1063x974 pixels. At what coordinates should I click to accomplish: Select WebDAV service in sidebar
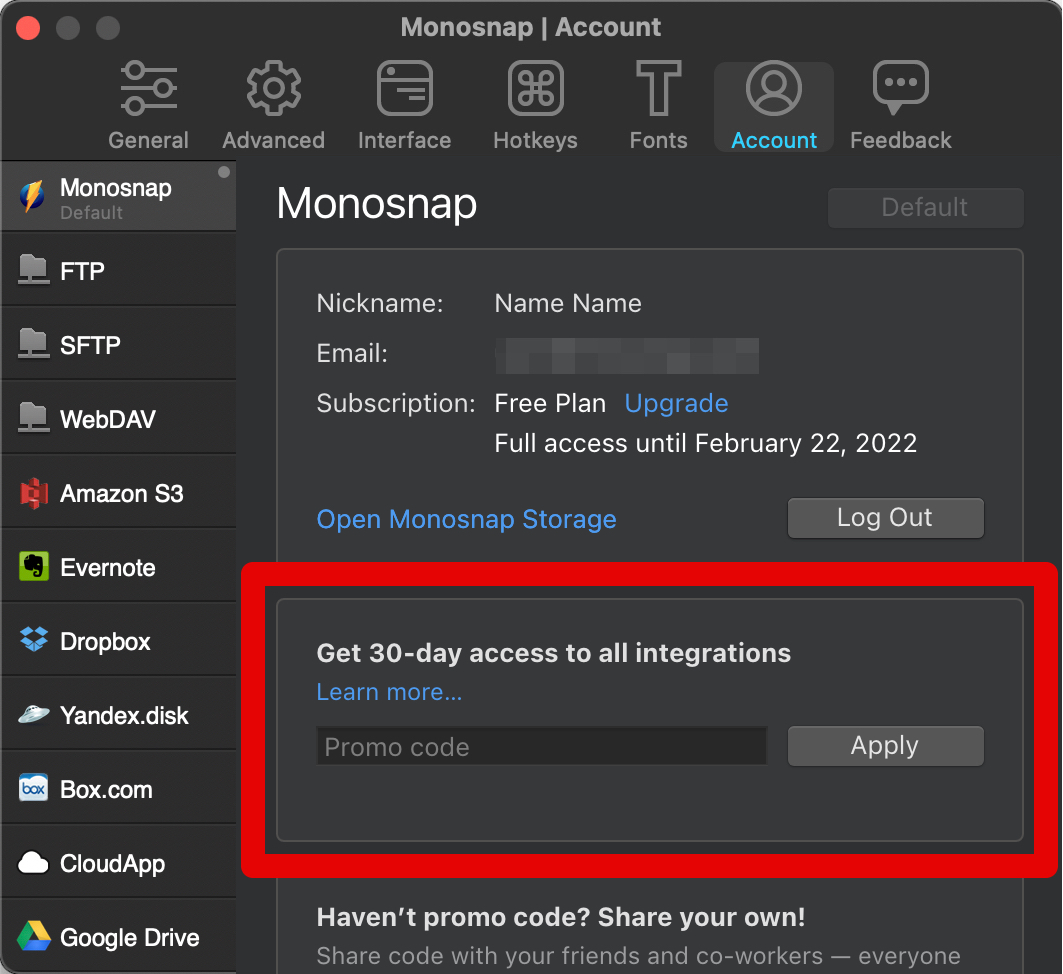coord(119,418)
